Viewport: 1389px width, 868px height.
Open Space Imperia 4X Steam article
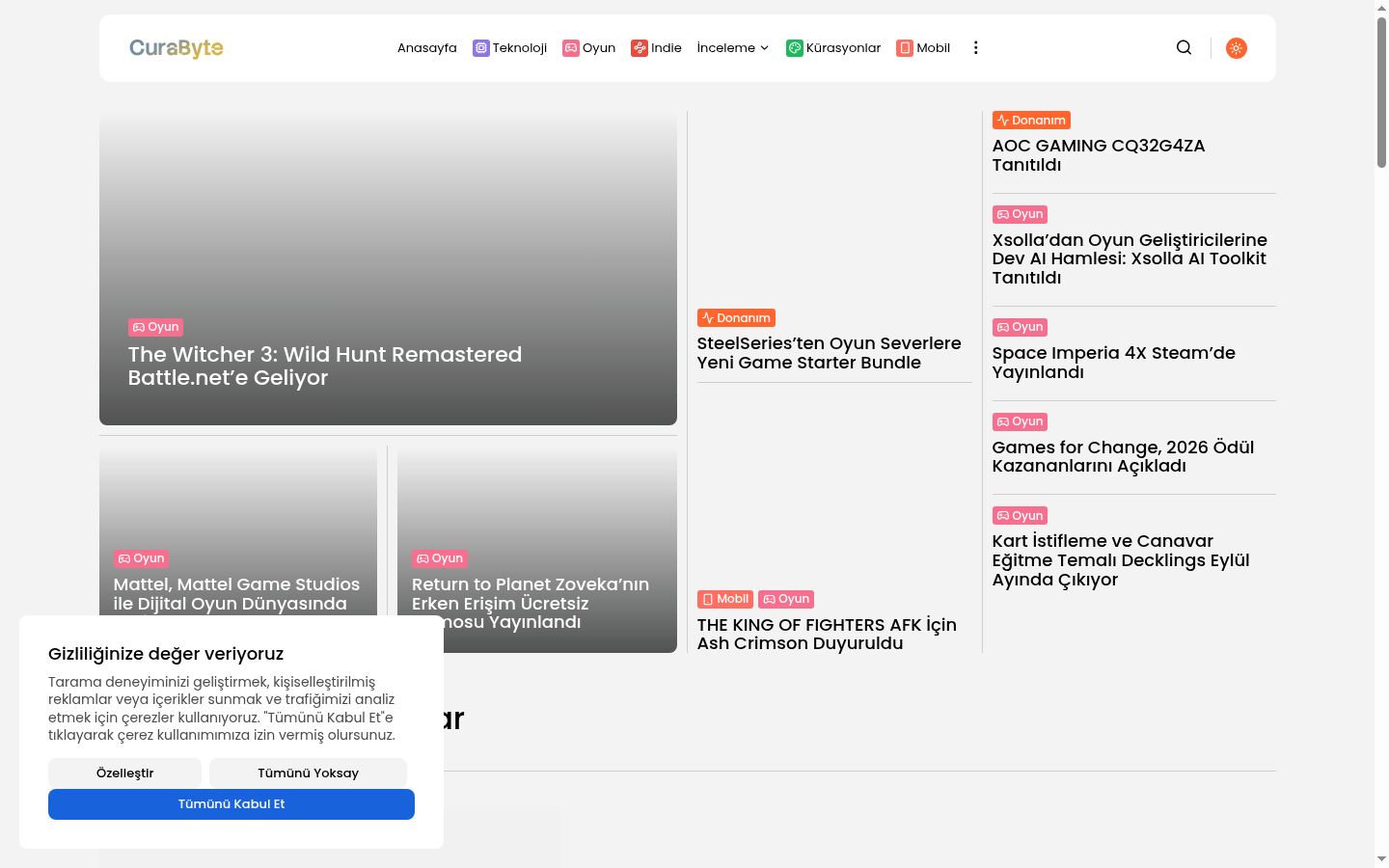1114,363
